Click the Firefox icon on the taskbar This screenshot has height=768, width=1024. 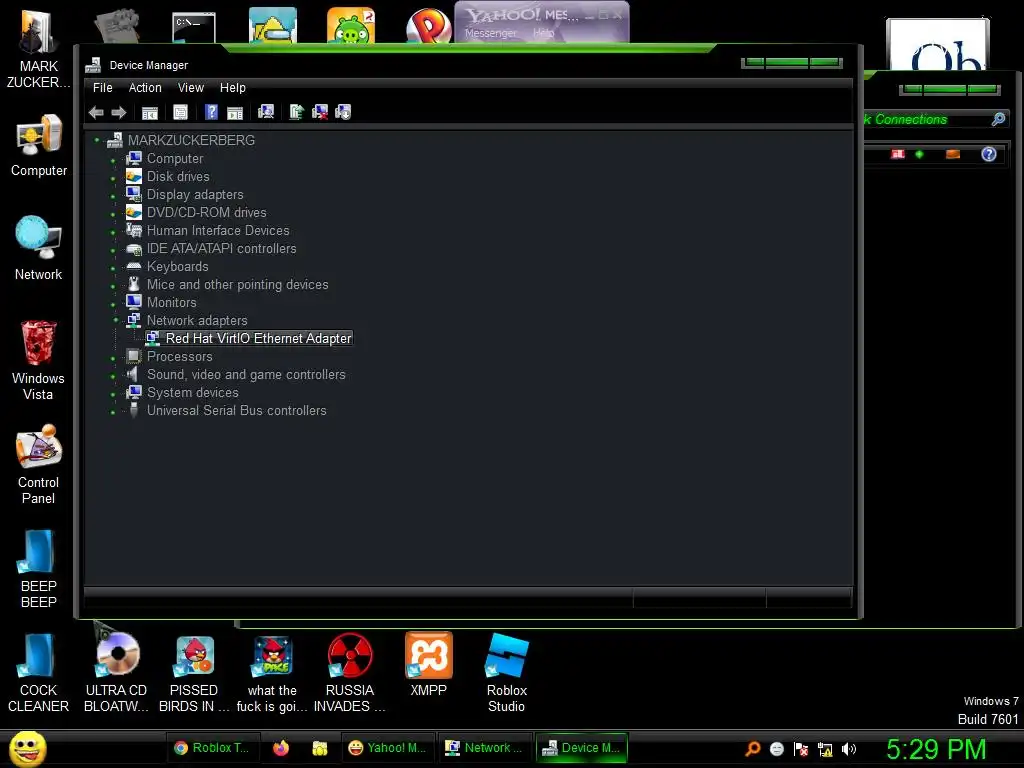coord(281,748)
